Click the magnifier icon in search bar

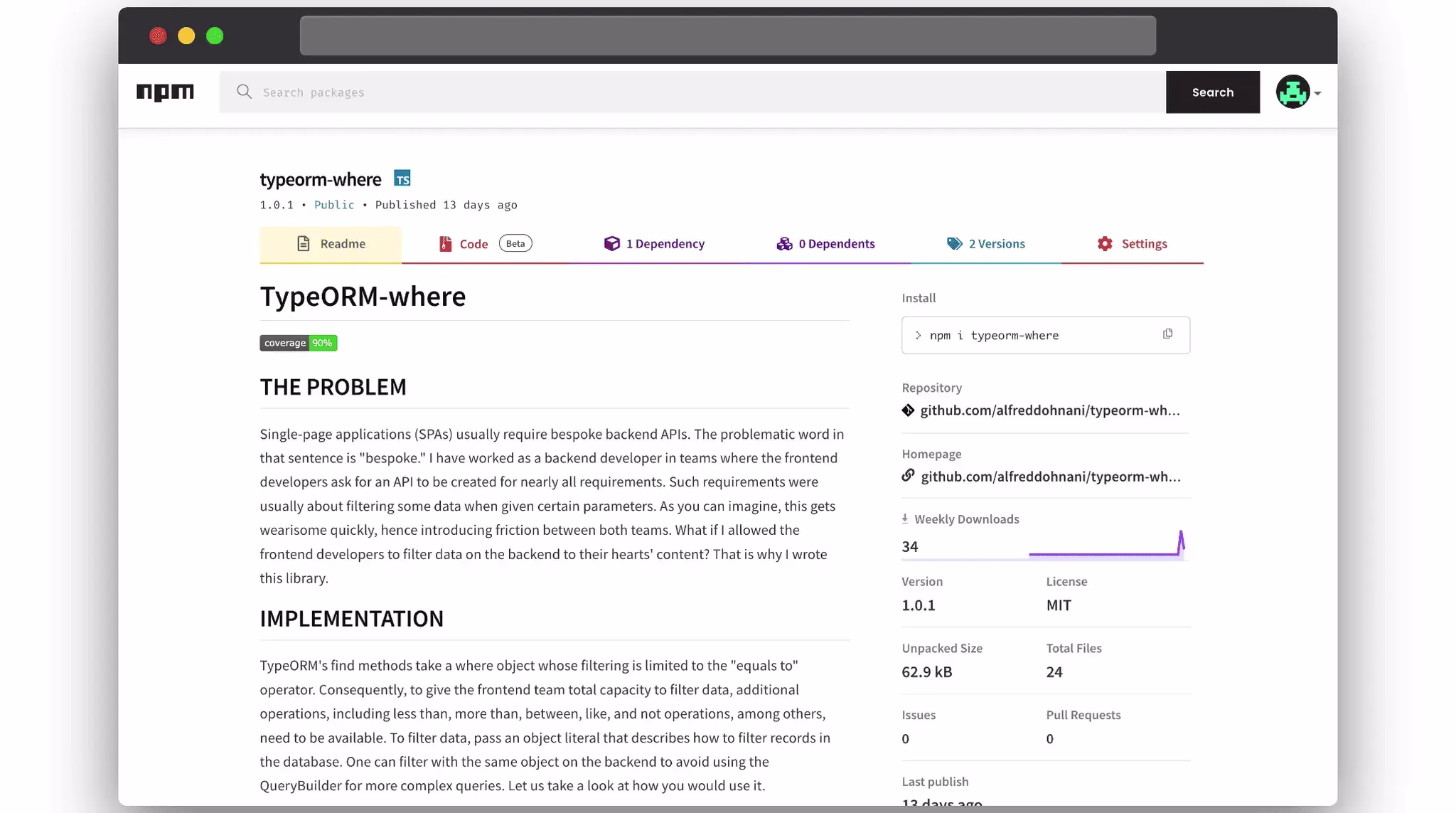coord(244,92)
